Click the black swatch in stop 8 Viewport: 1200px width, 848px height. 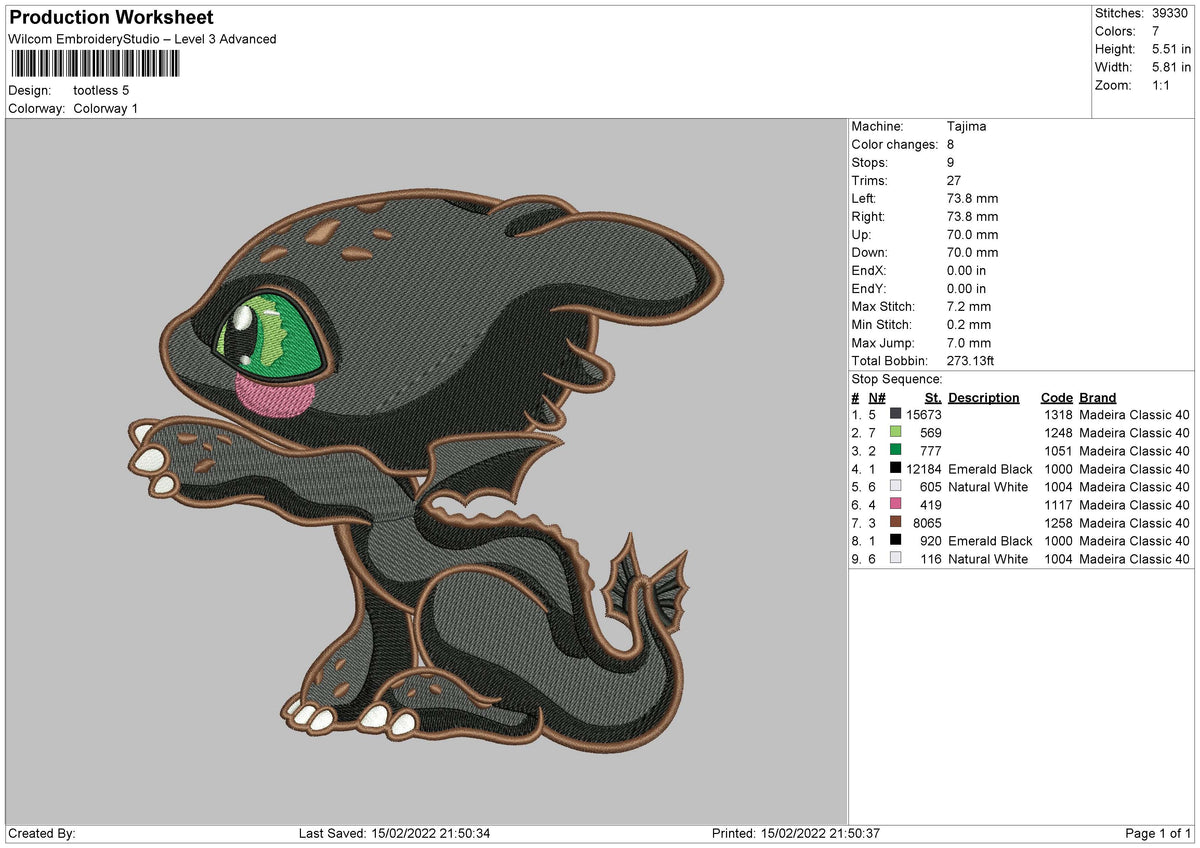point(895,540)
